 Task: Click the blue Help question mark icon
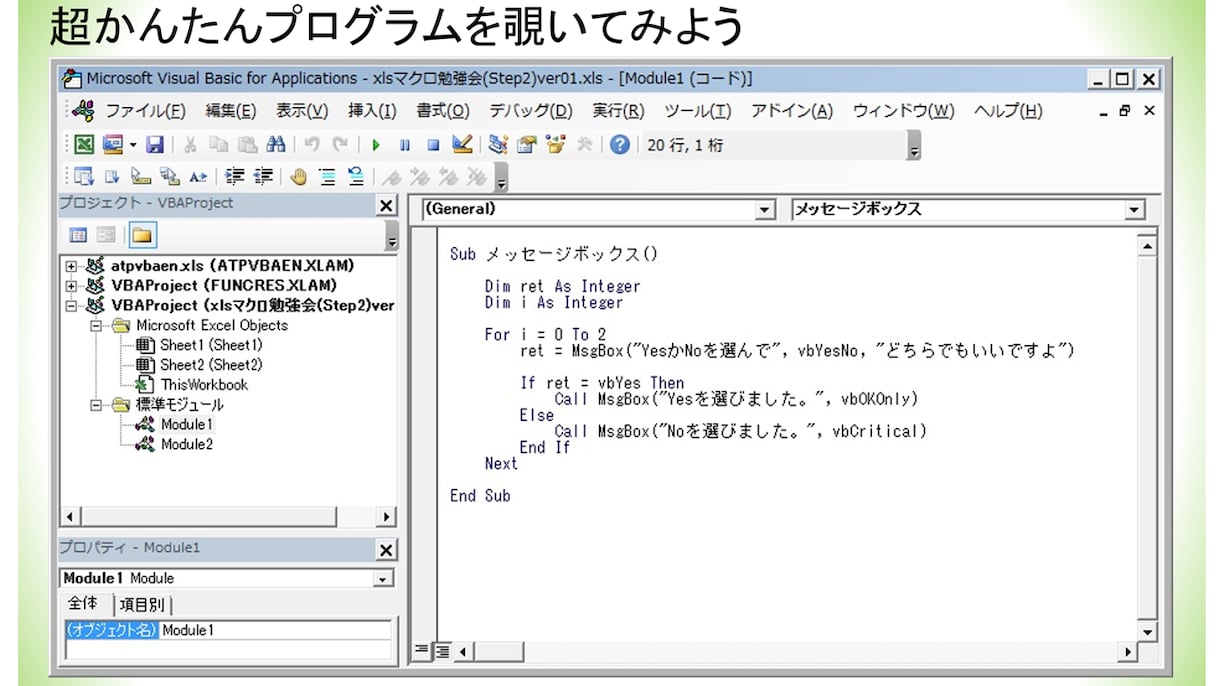coord(619,145)
